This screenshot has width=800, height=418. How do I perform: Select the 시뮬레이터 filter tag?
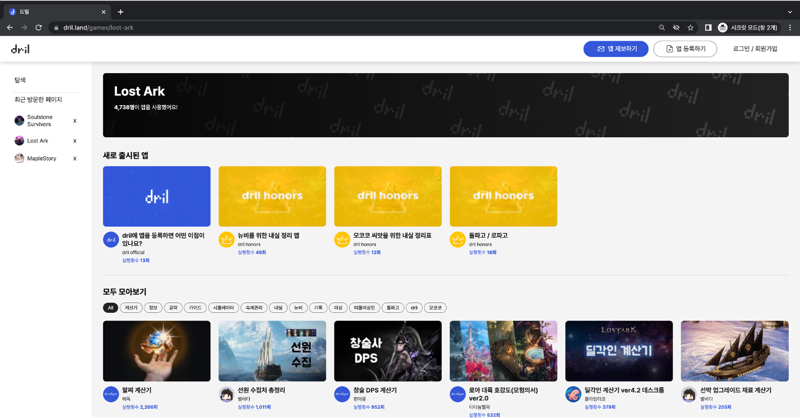pyautogui.click(x=223, y=308)
